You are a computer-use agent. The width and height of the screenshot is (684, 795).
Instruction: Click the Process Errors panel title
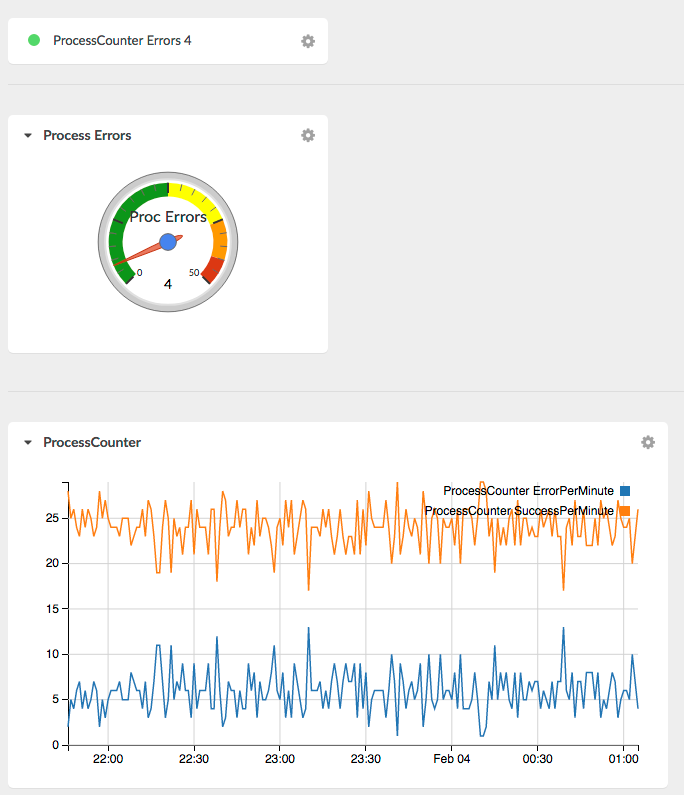87,135
